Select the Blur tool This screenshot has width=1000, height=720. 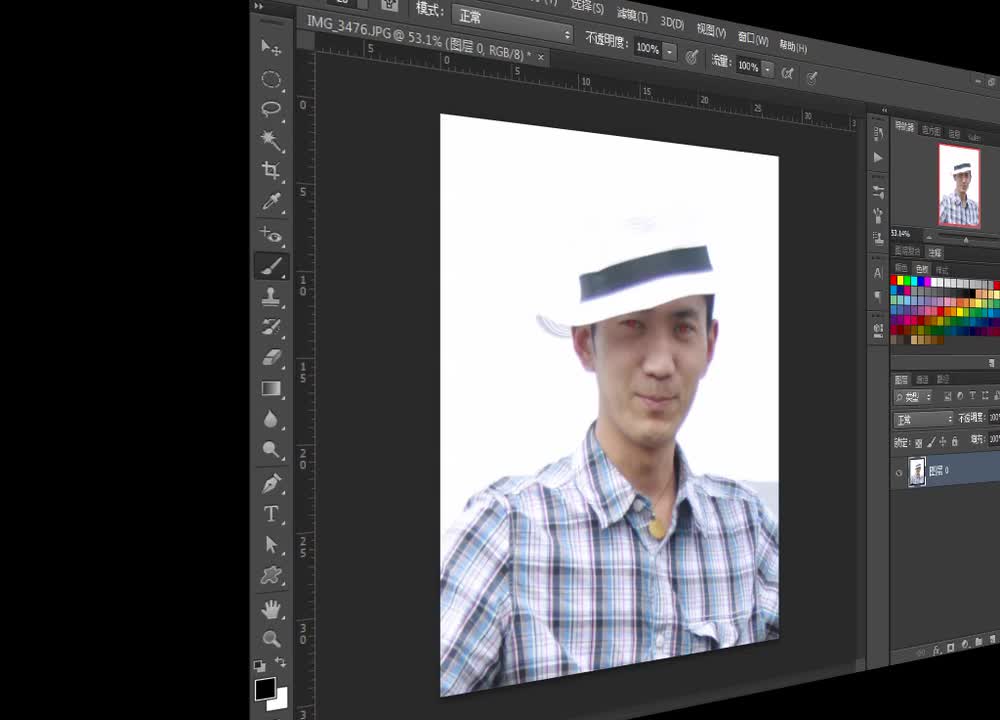271,419
